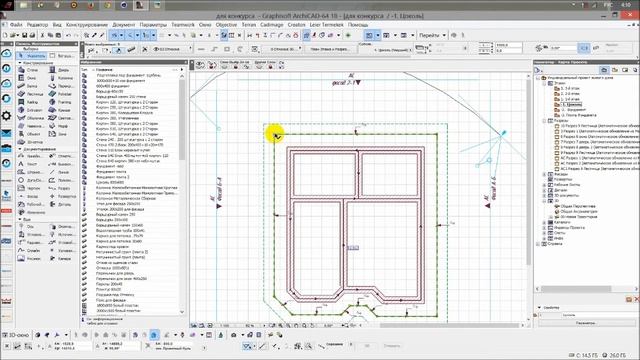The image size is (640, 360).
Task: Click the Undo arrow in toolbar
Action: [x=68, y=36]
